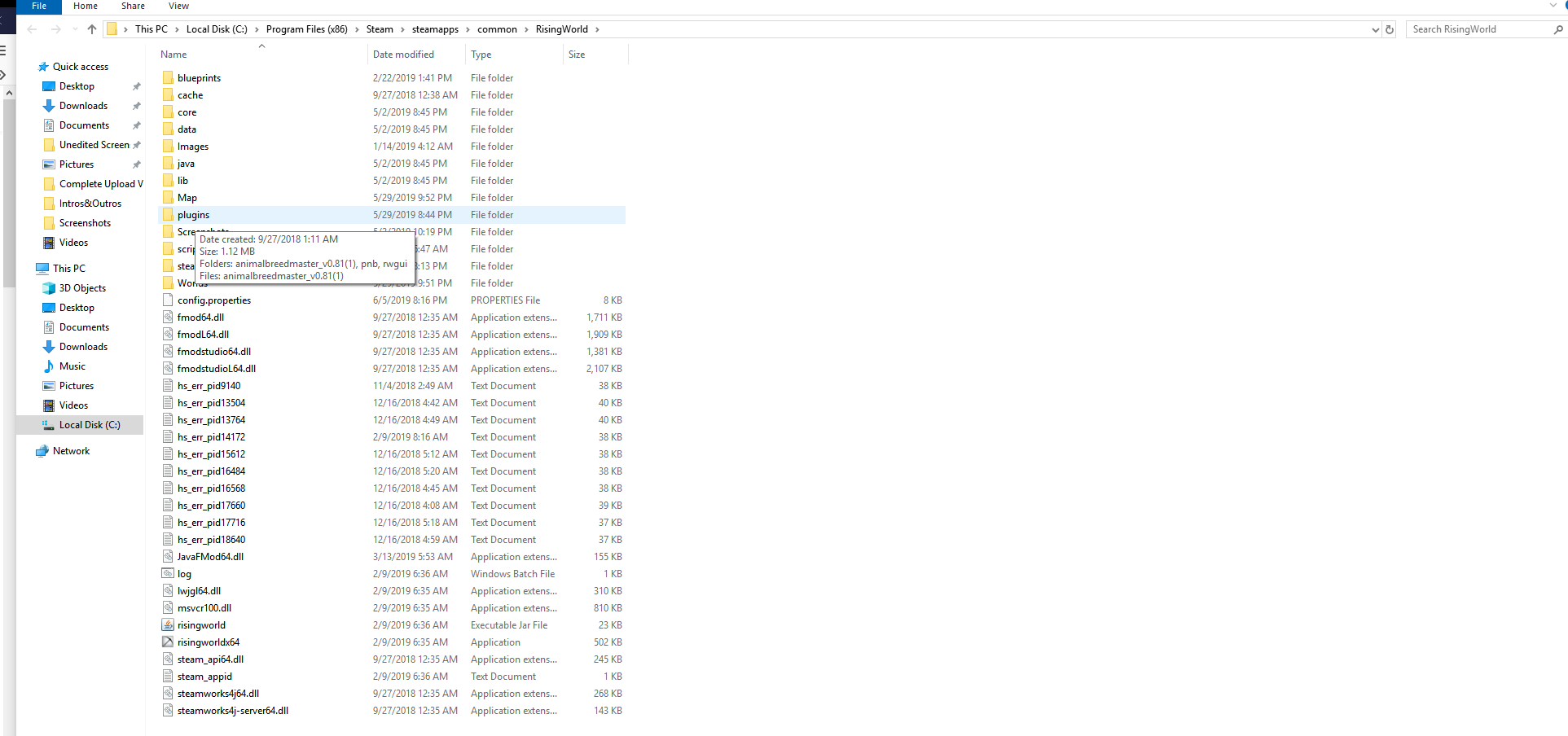This screenshot has height=736, width=1568.
Task: Click the steamapps breadcrumb in path
Action: tap(435, 29)
